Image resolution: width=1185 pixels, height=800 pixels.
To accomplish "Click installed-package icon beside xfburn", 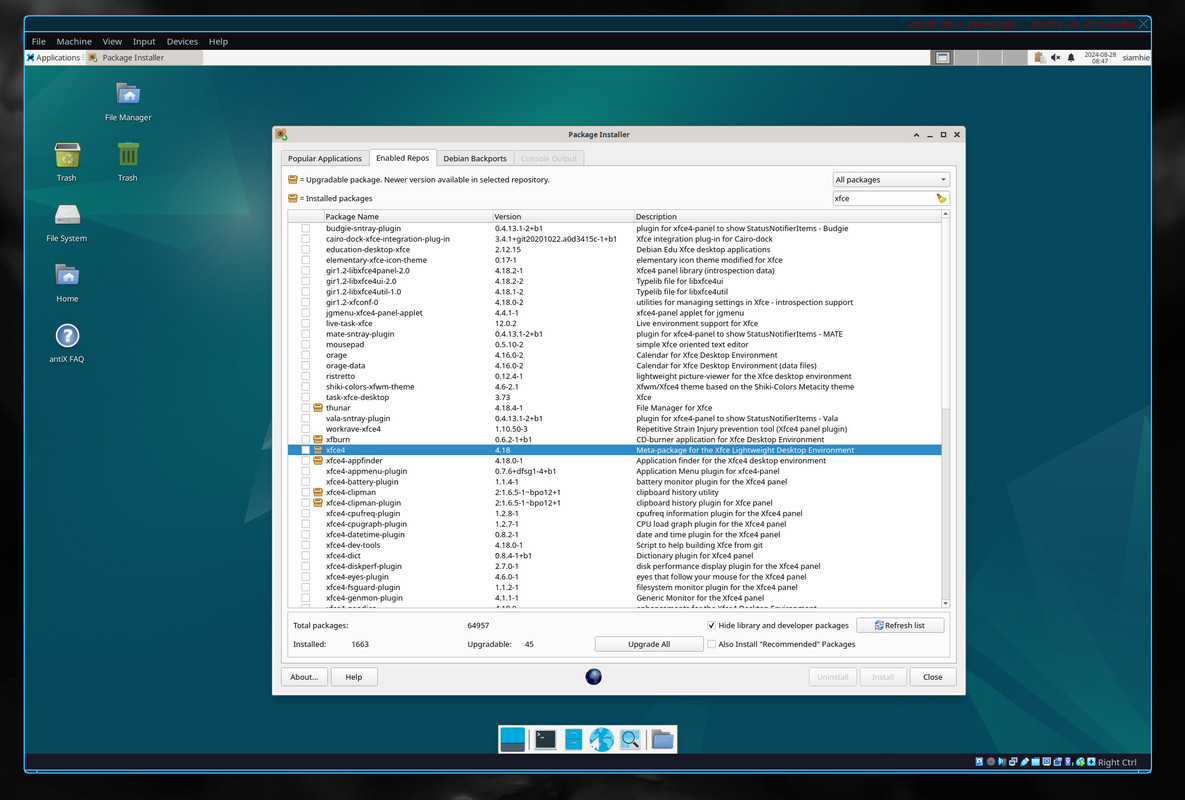I will [x=318, y=440].
